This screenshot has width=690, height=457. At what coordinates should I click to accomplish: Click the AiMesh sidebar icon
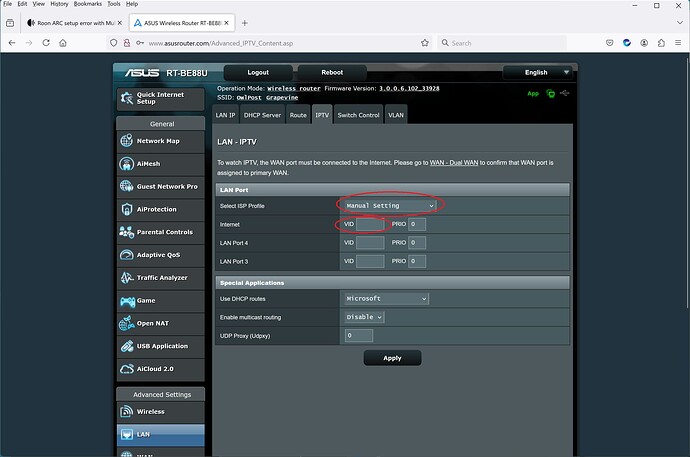tap(127, 164)
